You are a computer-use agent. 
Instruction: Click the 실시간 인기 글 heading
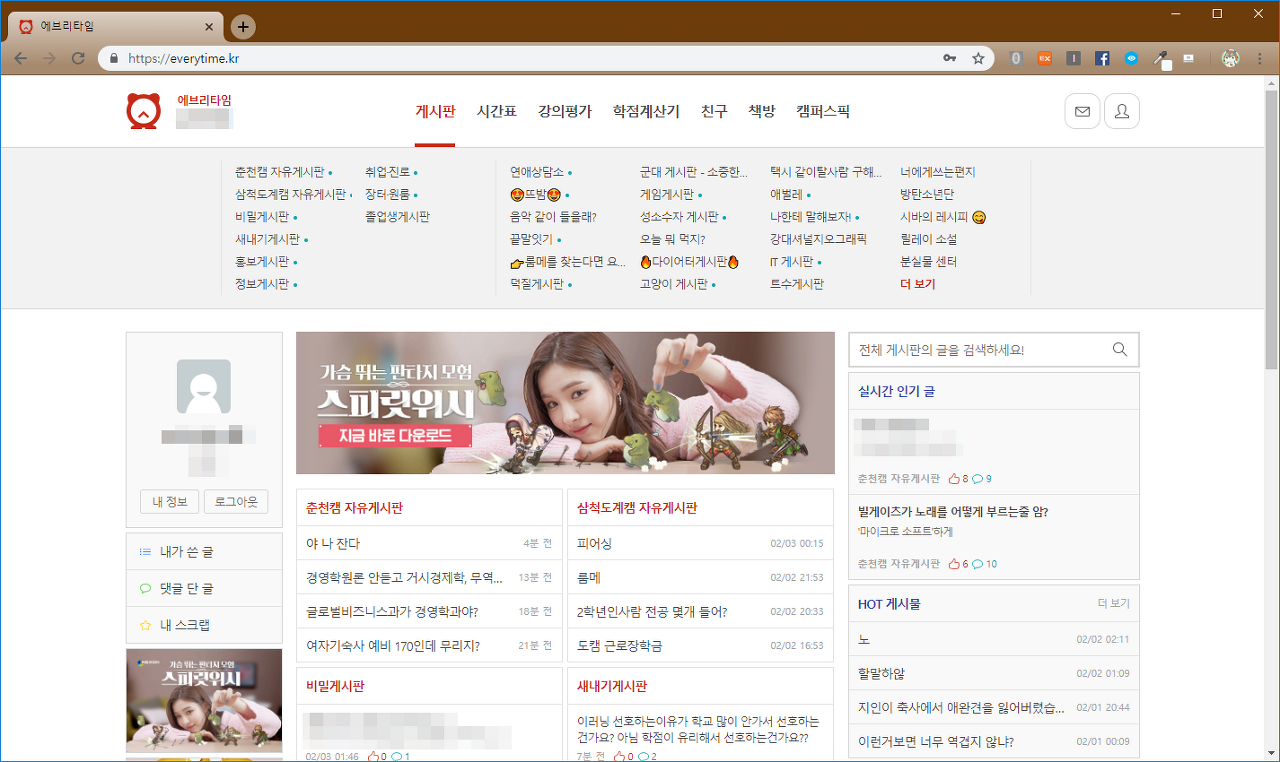coord(897,392)
